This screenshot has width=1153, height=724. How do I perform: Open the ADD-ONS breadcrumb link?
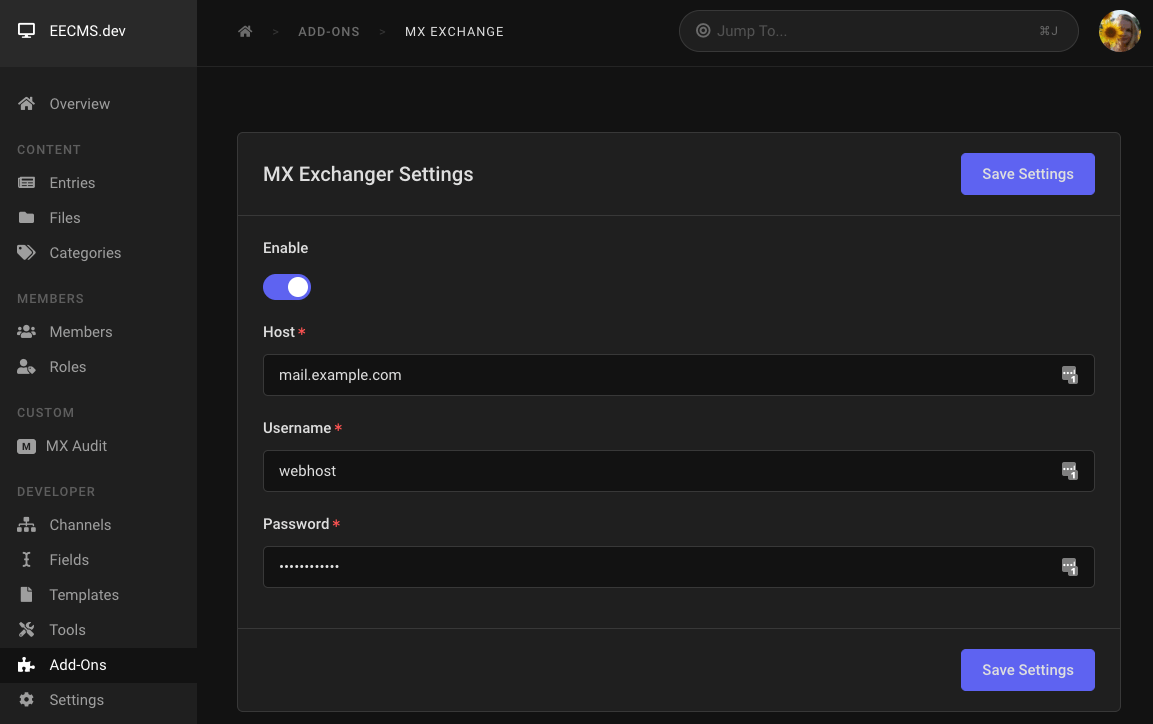[329, 31]
